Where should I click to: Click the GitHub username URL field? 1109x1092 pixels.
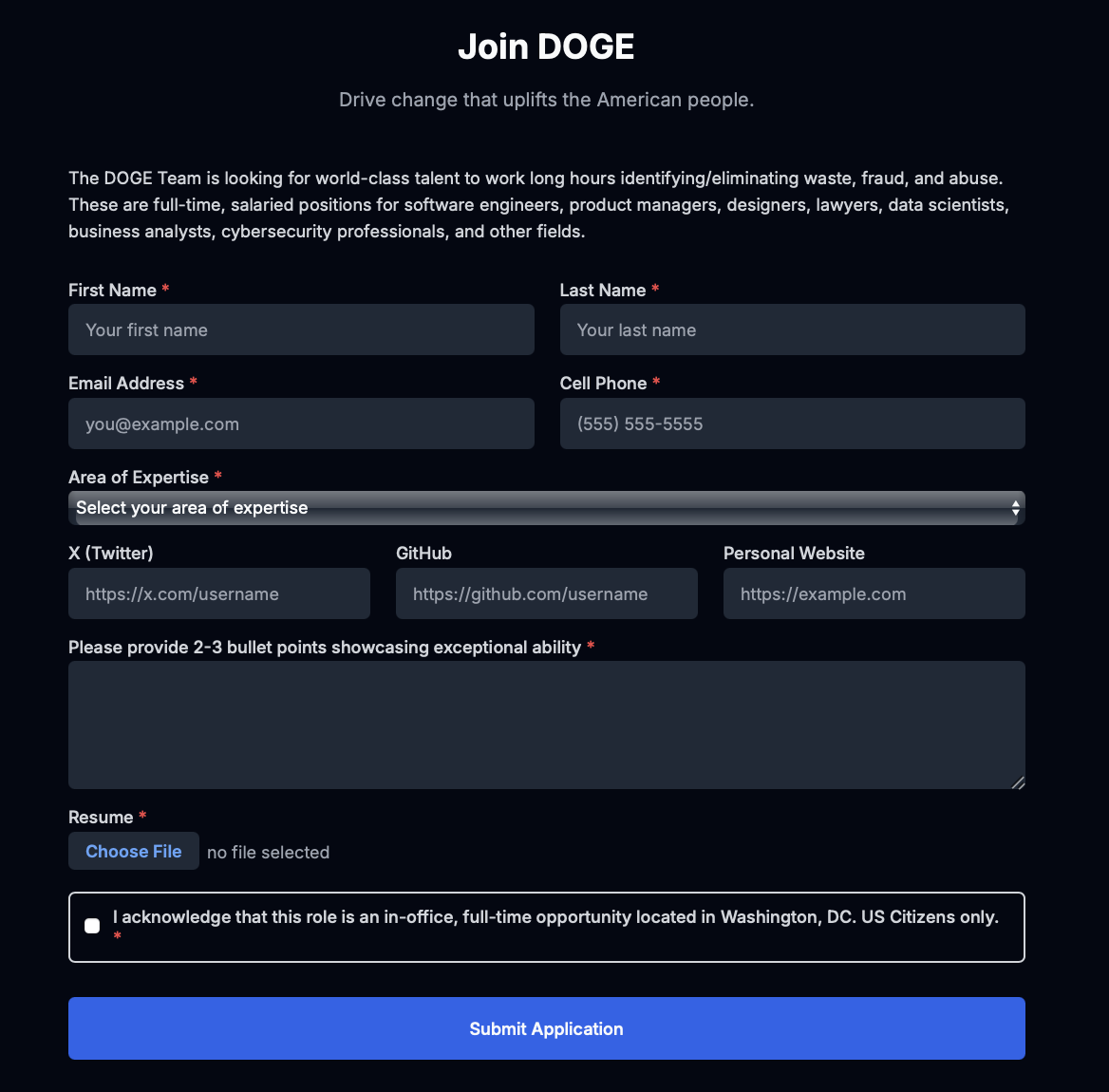click(x=546, y=593)
